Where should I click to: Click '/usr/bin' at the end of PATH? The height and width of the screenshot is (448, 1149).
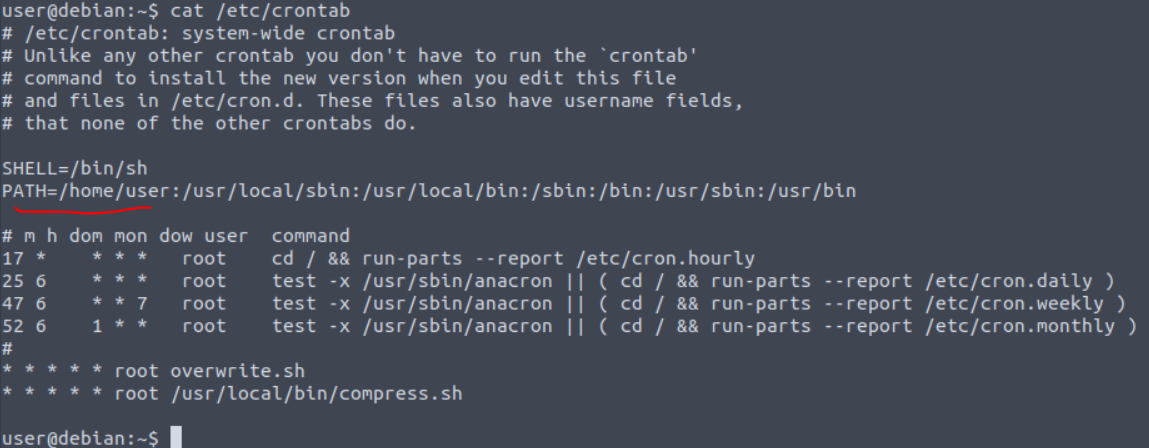point(812,191)
